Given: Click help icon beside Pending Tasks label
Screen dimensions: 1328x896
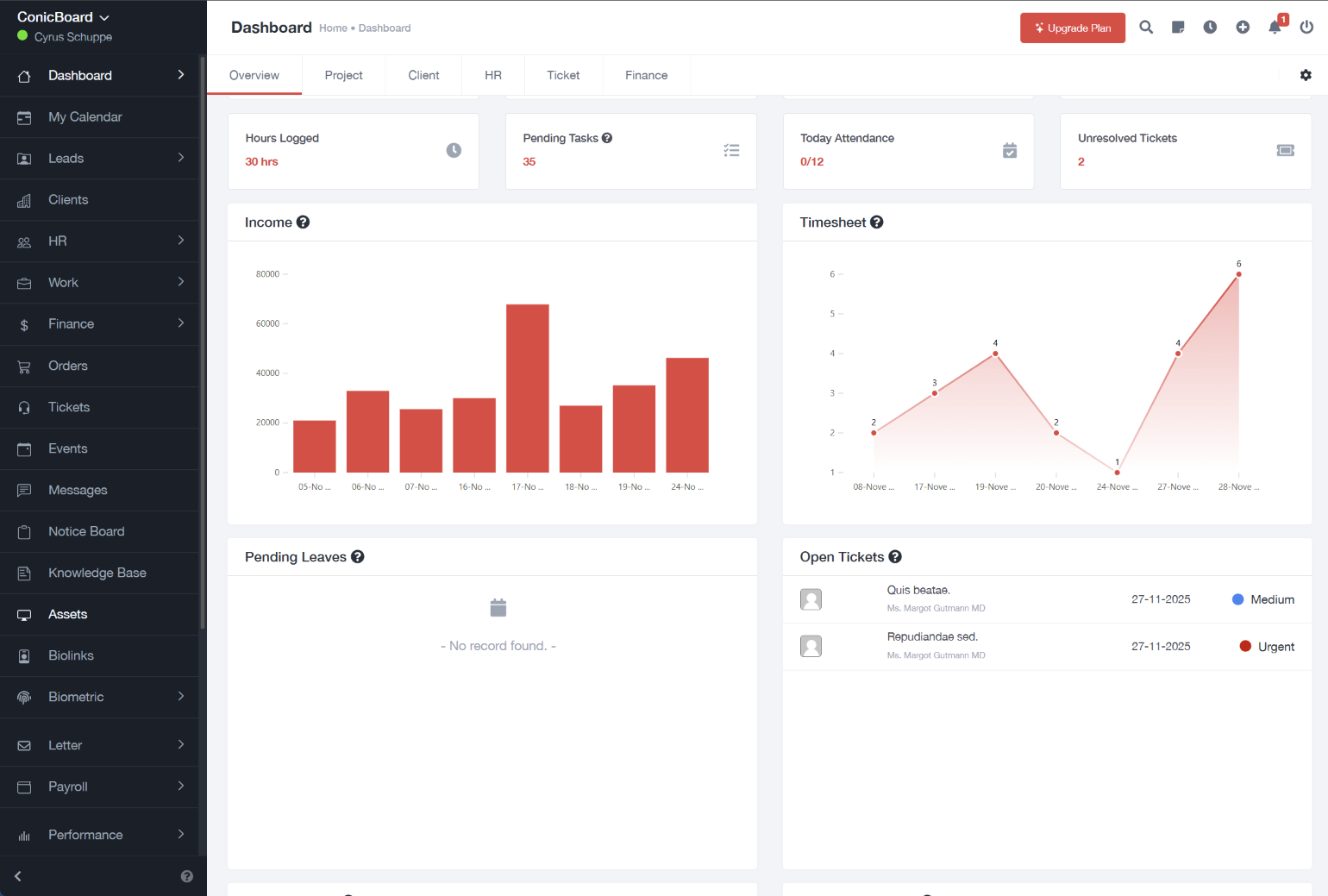Looking at the screenshot, I should pyautogui.click(x=607, y=138).
